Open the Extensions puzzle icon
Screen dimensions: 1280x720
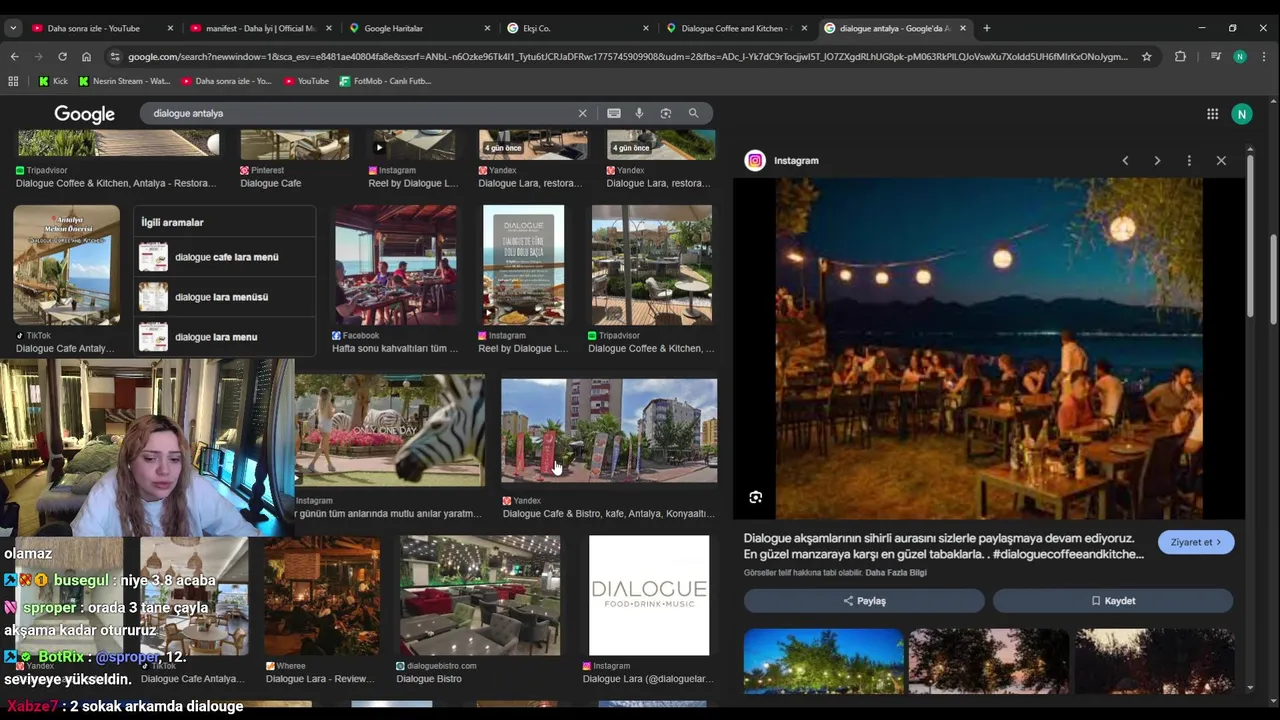click(1180, 57)
